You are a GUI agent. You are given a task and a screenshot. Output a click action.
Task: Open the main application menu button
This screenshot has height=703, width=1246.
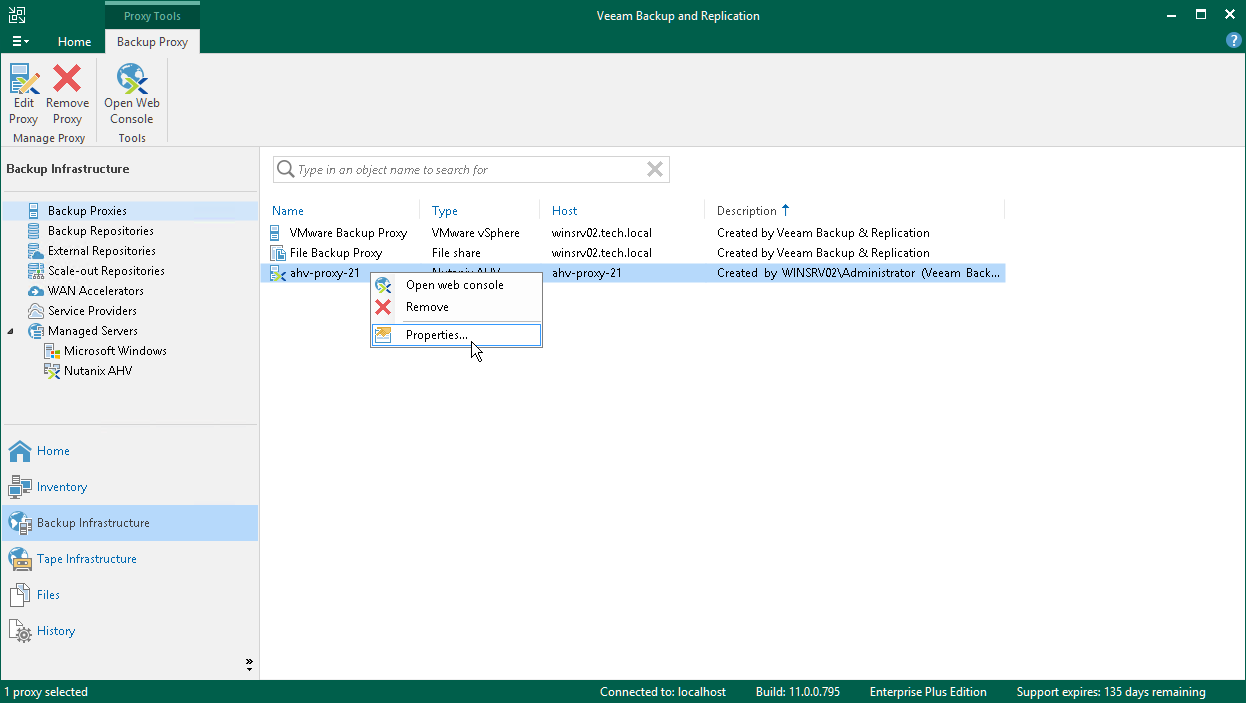coord(20,42)
